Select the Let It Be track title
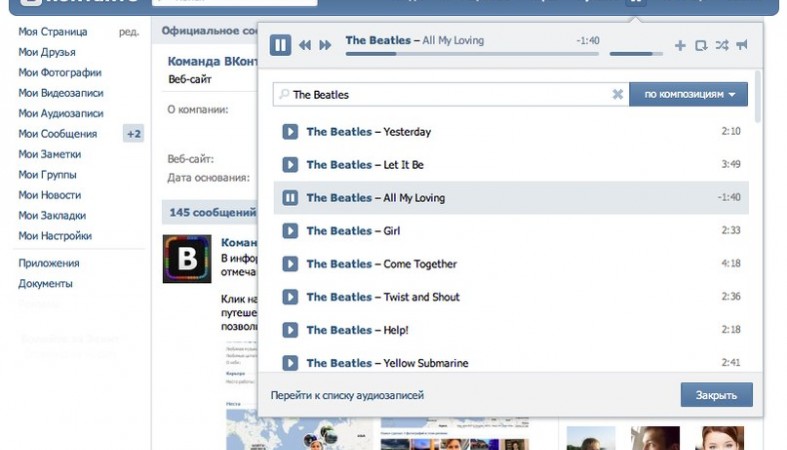 (x=404, y=165)
